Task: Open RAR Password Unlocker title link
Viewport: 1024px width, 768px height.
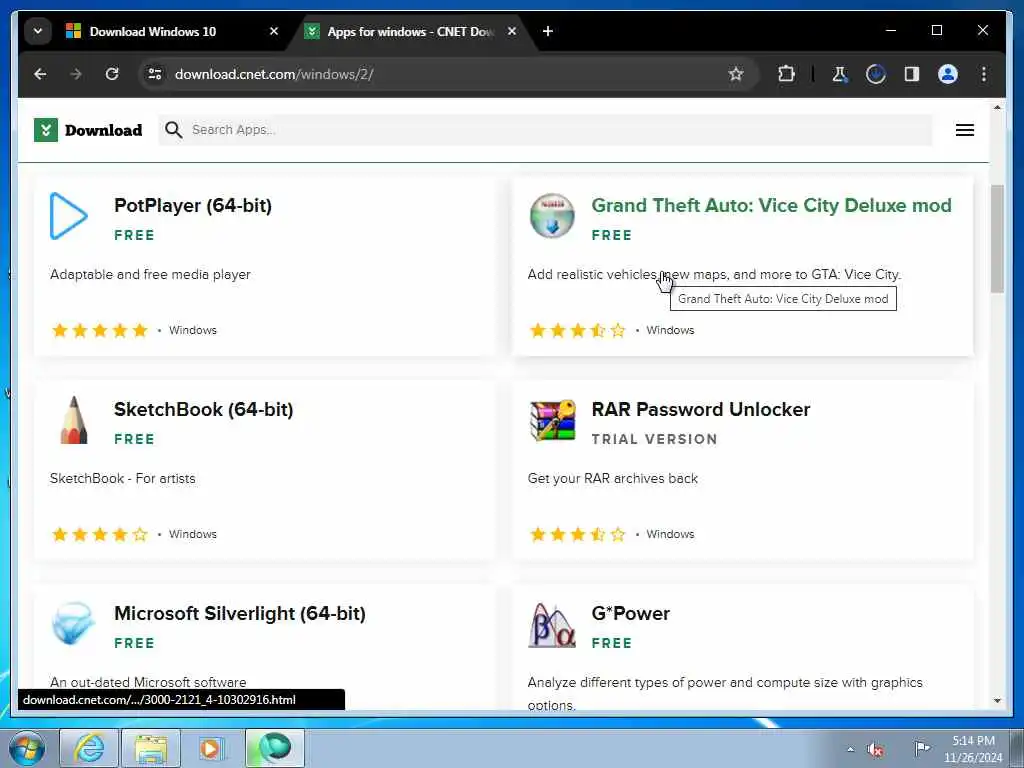Action: tap(701, 409)
